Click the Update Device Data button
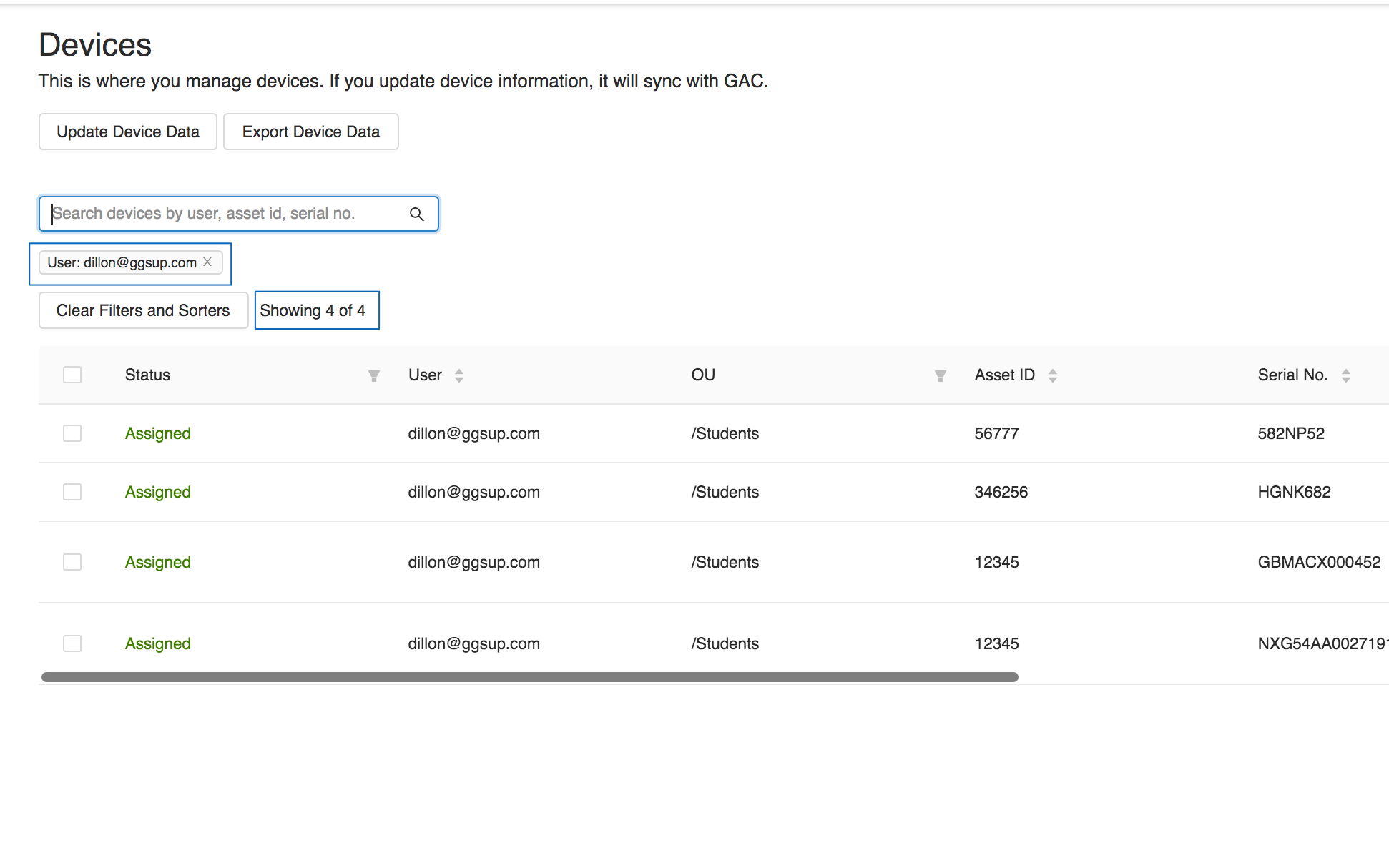This screenshot has height=868, width=1389. pyautogui.click(x=127, y=132)
